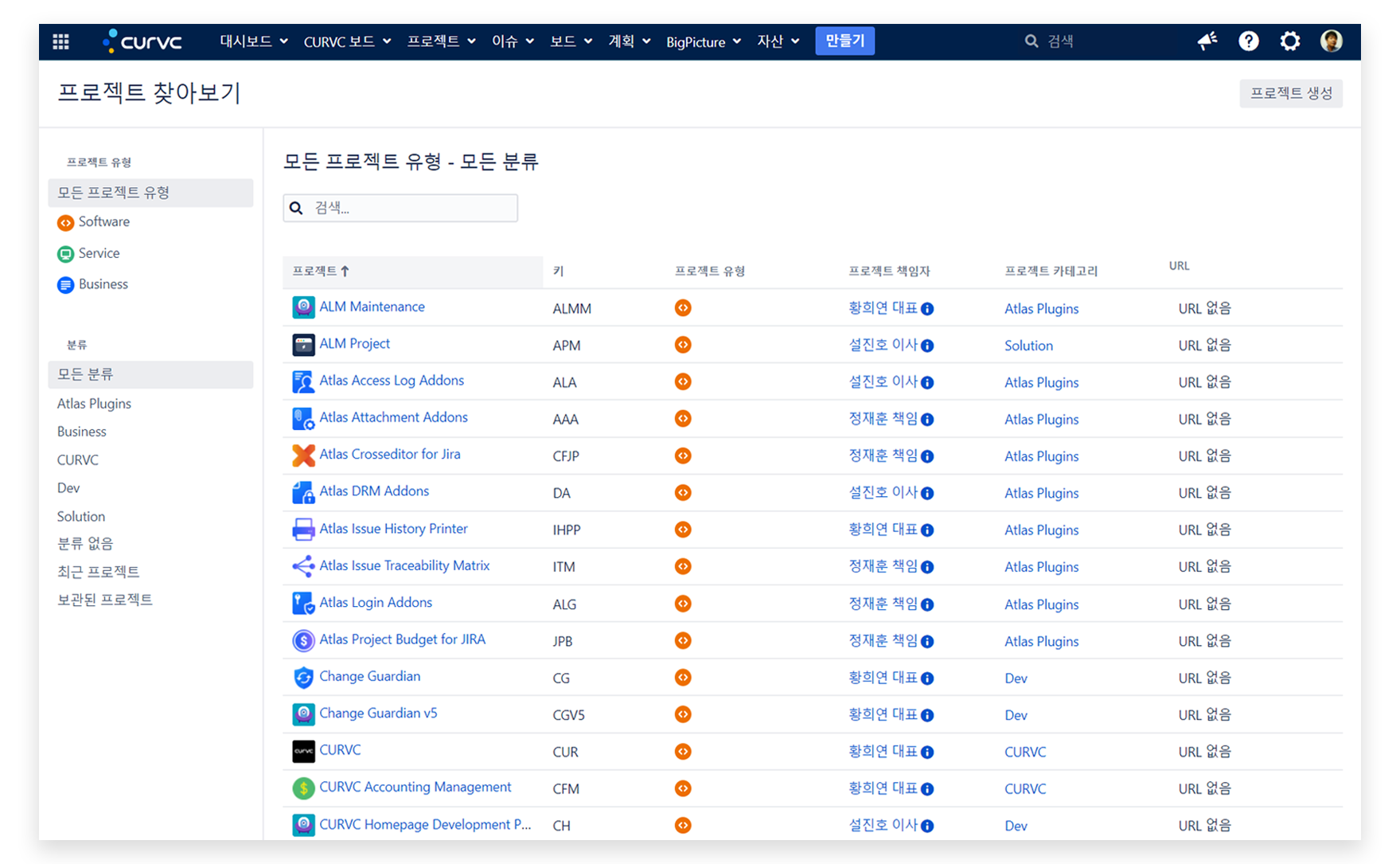The height and width of the screenshot is (864, 1400).
Task: Expand the 프로젝트 menu in navbar
Action: 441,41
